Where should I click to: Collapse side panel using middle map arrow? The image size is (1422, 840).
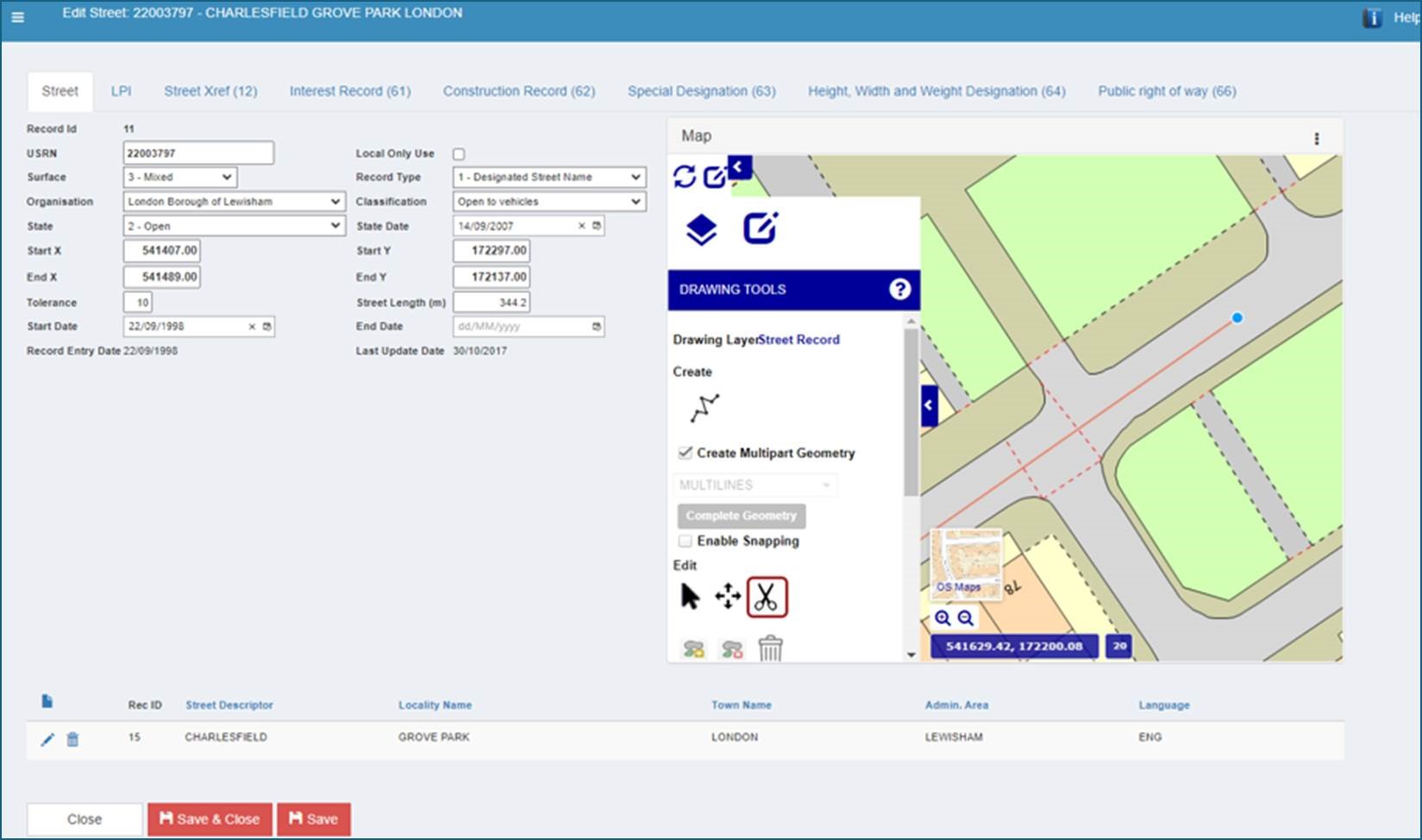pos(929,404)
